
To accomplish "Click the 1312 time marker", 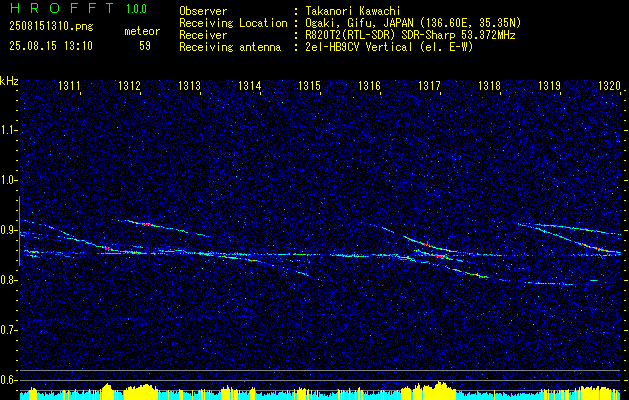I will point(129,85).
